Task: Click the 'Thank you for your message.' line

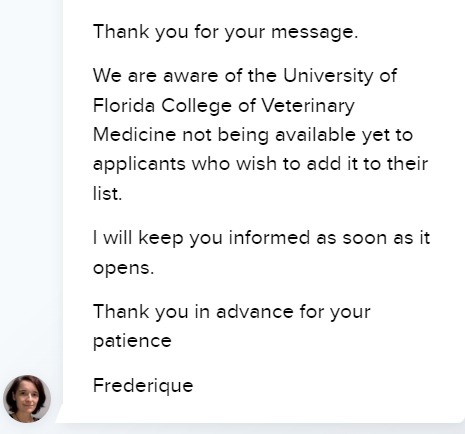Action: (225, 32)
